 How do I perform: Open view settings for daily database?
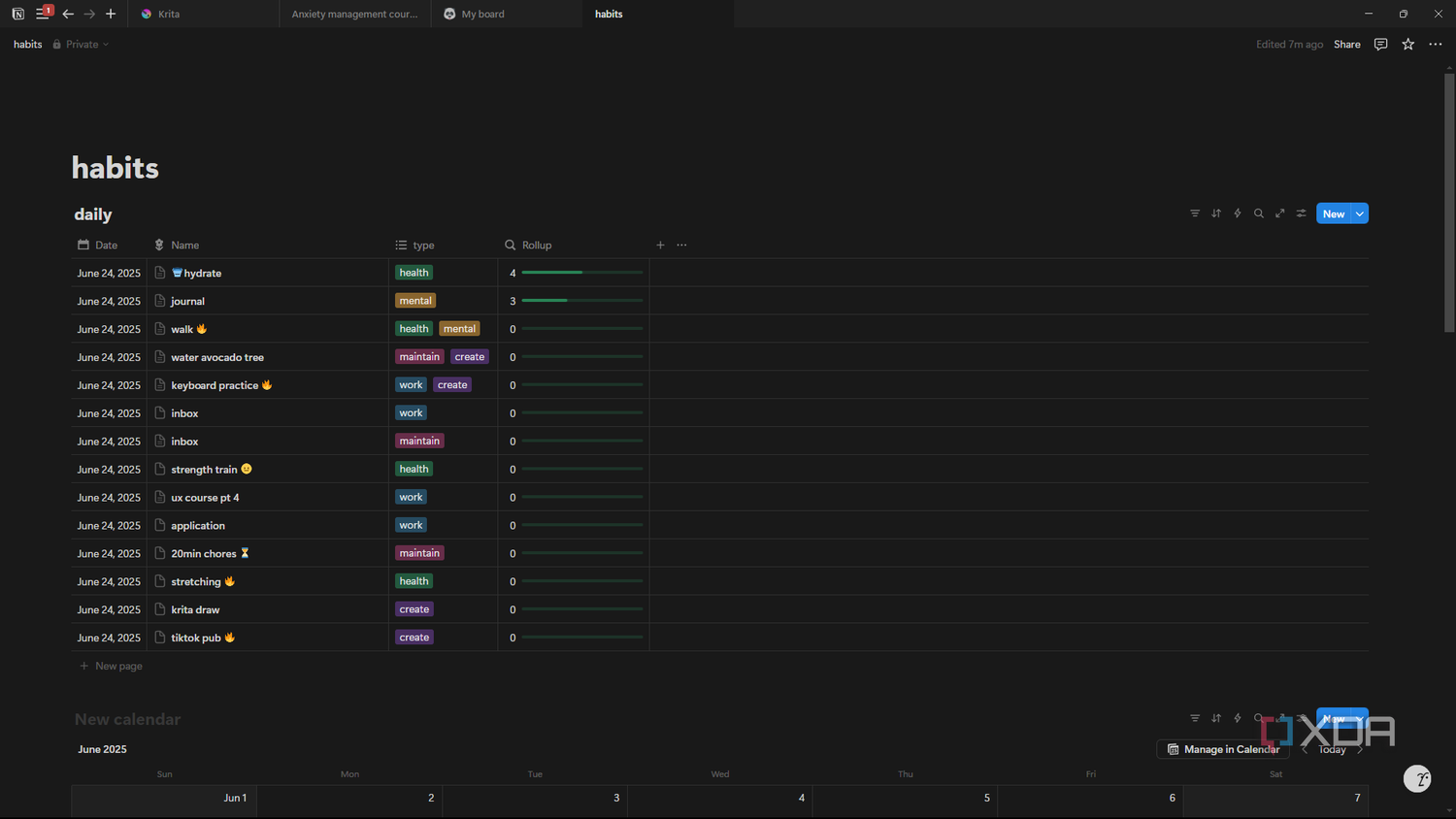(x=1302, y=213)
